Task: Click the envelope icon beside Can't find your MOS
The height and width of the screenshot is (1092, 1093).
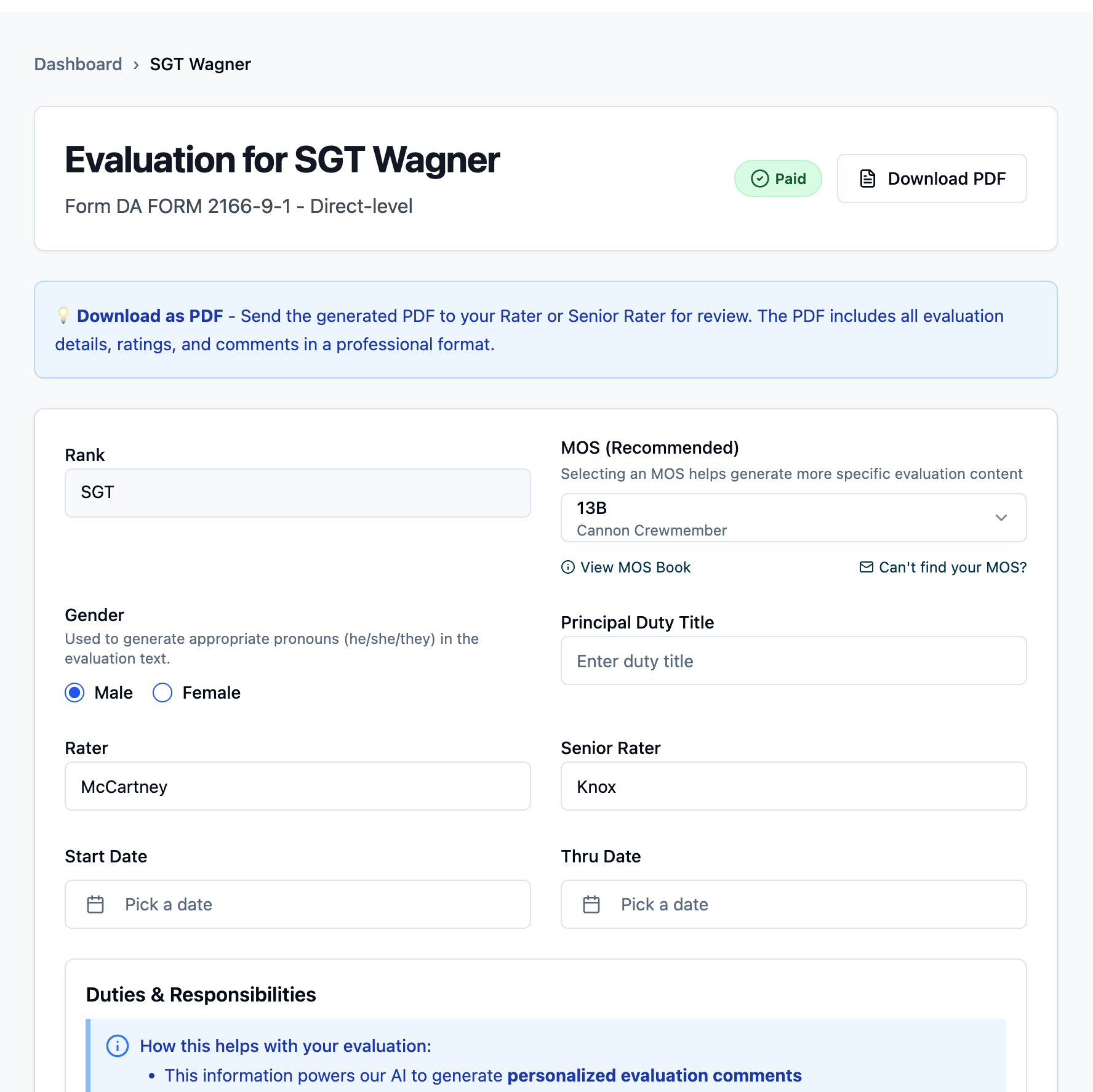Action: point(866,567)
